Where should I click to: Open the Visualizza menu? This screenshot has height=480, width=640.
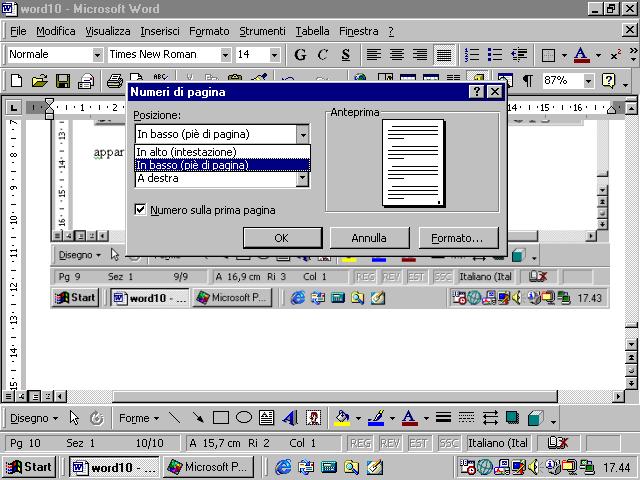pyautogui.click(x=108, y=31)
